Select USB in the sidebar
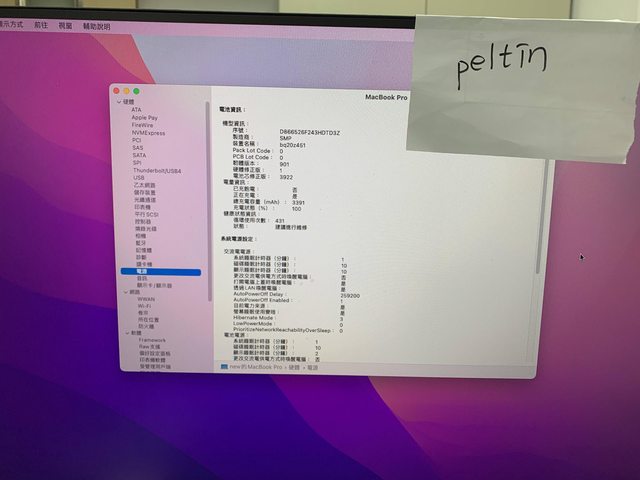The image size is (640, 480). click(x=139, y=178)
